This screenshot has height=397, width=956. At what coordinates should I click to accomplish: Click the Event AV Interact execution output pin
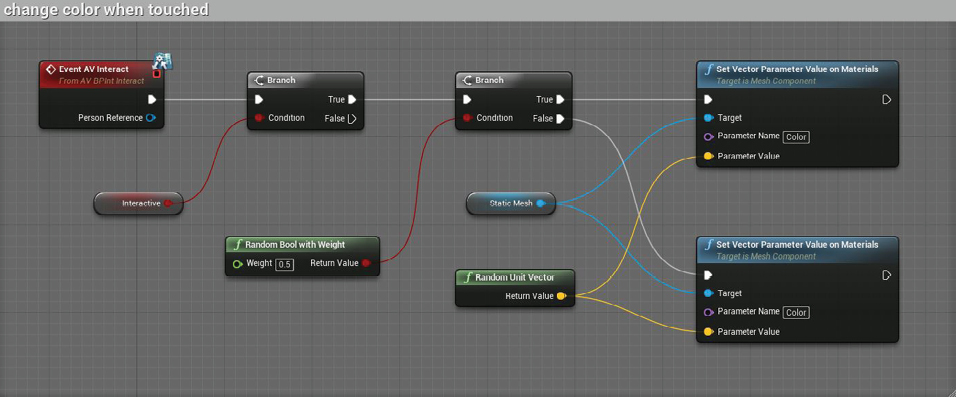pos(152,99)
